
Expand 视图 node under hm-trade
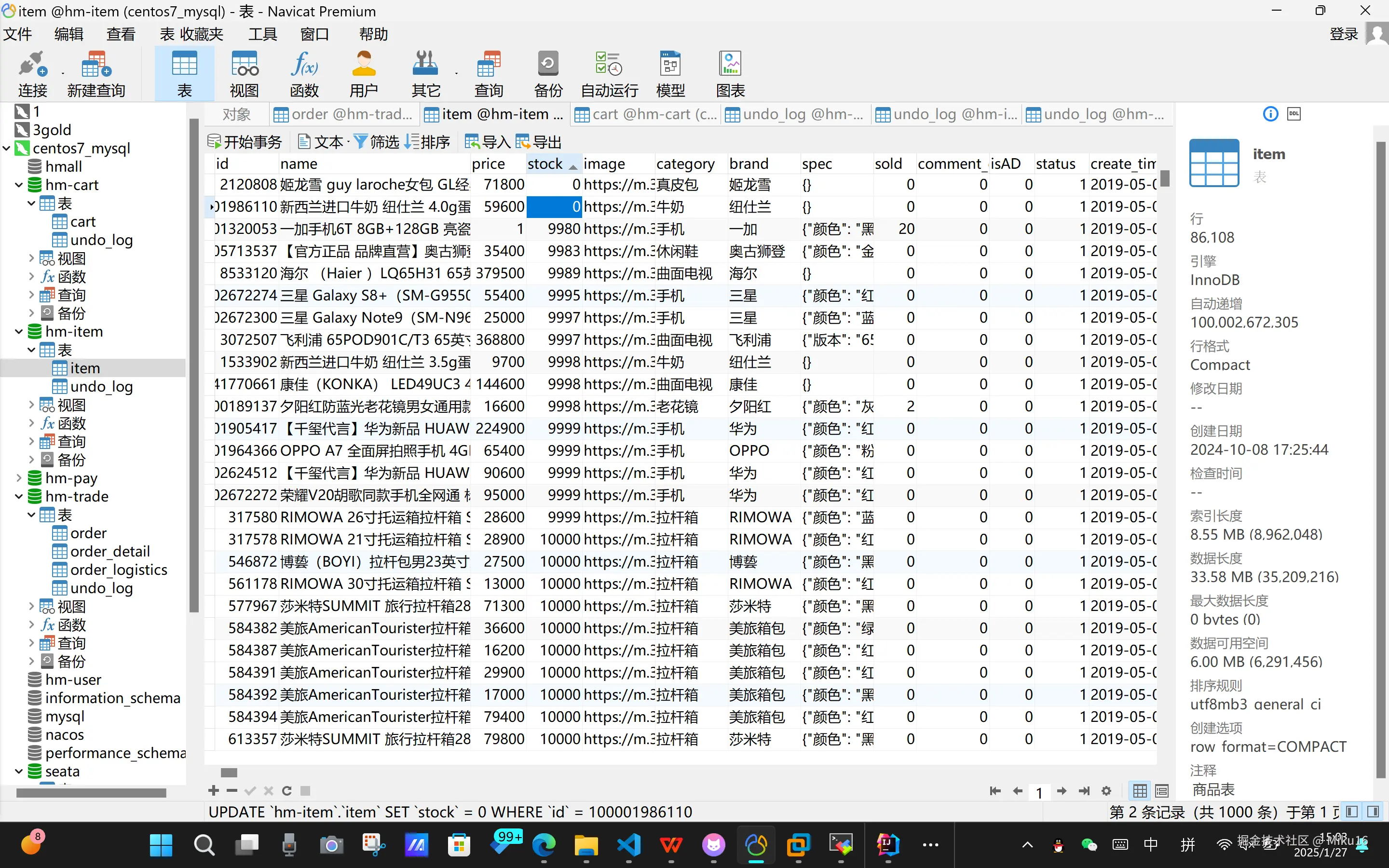click(31, 606)
